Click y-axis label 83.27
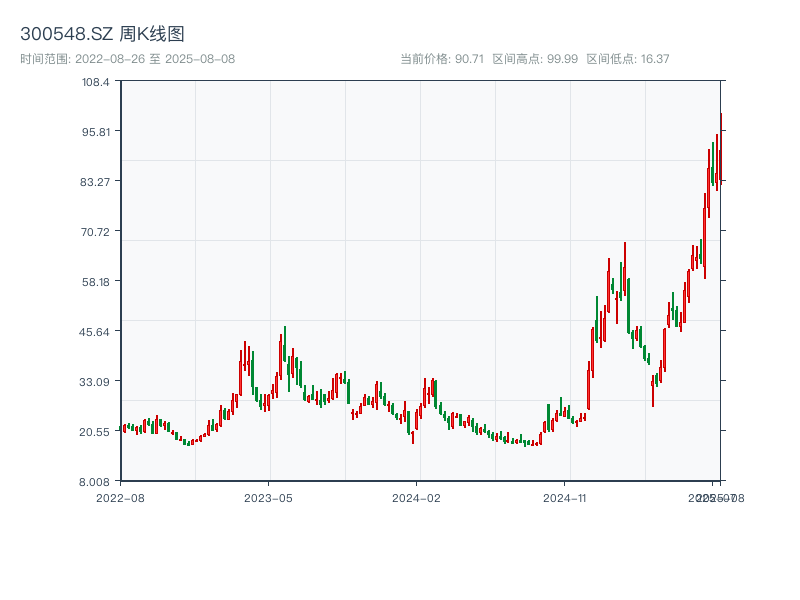This screenshot has height=600, width=800. point(95,182)
